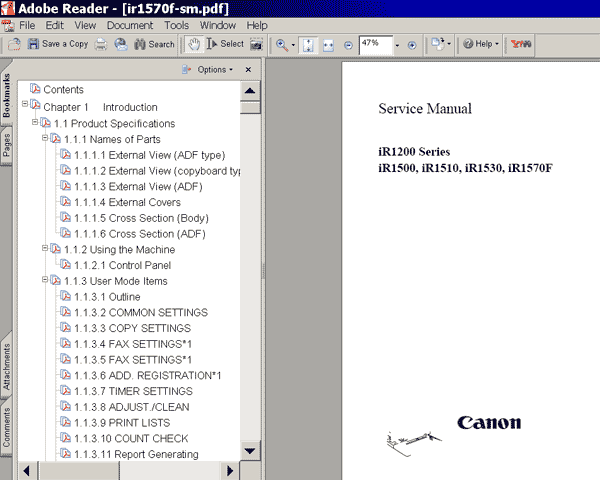The width and height of the screenshot is (600, 480).
Task: Click the zoom percentage field showing 47%
Action: coord(376,45)
